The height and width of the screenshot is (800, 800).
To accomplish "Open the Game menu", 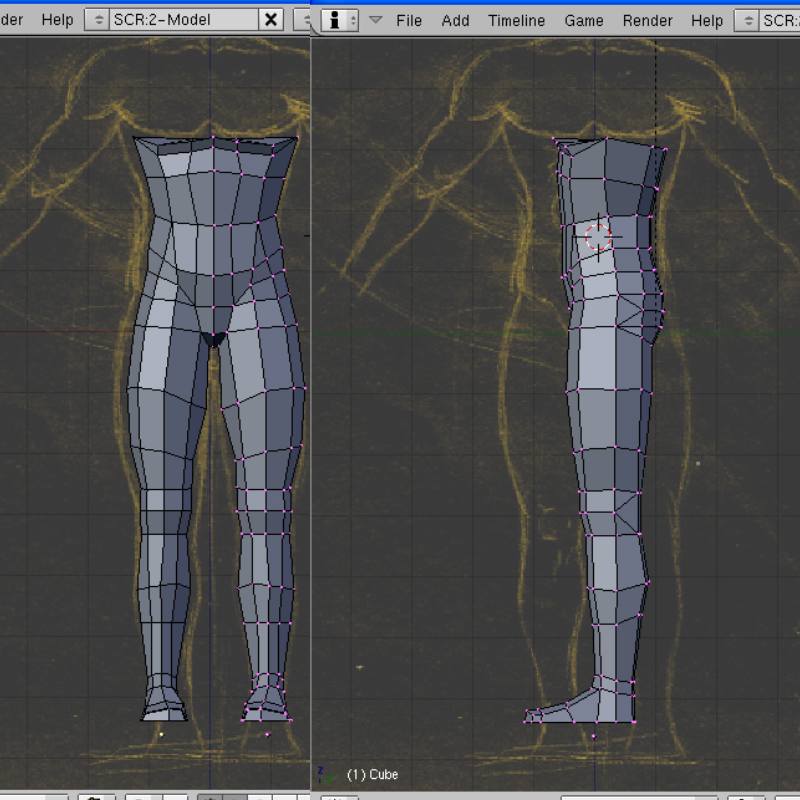I will point(584,20).
